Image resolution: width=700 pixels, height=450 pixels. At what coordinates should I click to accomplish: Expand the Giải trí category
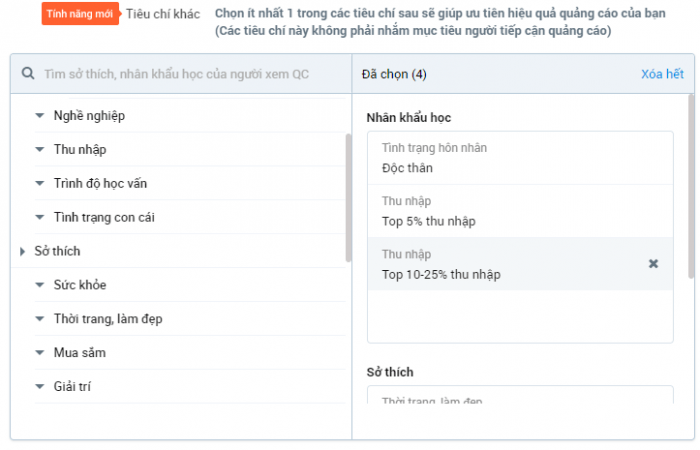(39, 386)
